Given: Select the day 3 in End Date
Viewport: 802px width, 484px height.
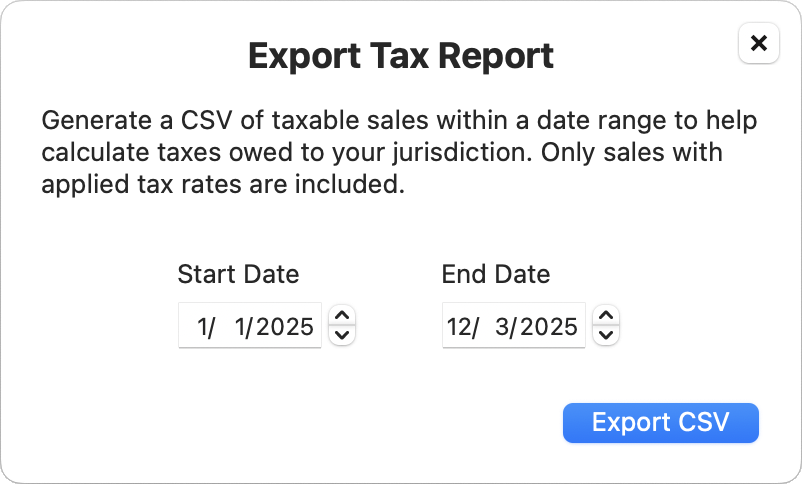Looking at the screenshot, I should pyautogui.click(x=504, y=326).
